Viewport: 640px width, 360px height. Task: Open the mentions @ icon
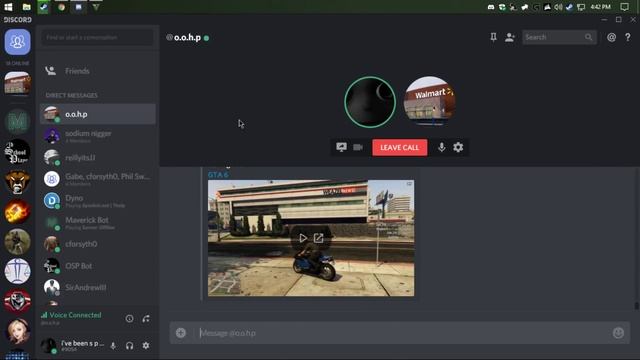[611, 37]
